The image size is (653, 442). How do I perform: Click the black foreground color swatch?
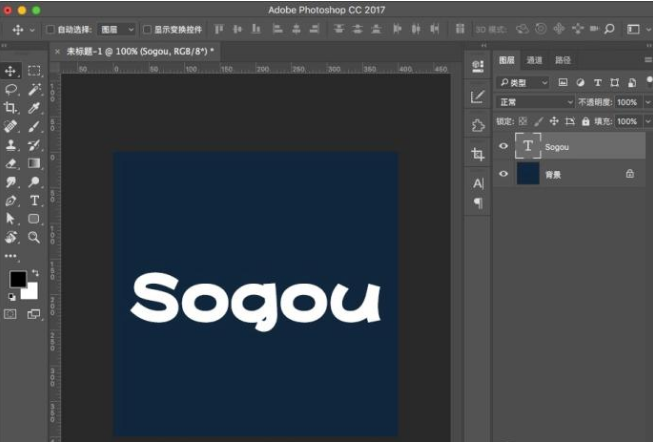(x=18, y=279)
